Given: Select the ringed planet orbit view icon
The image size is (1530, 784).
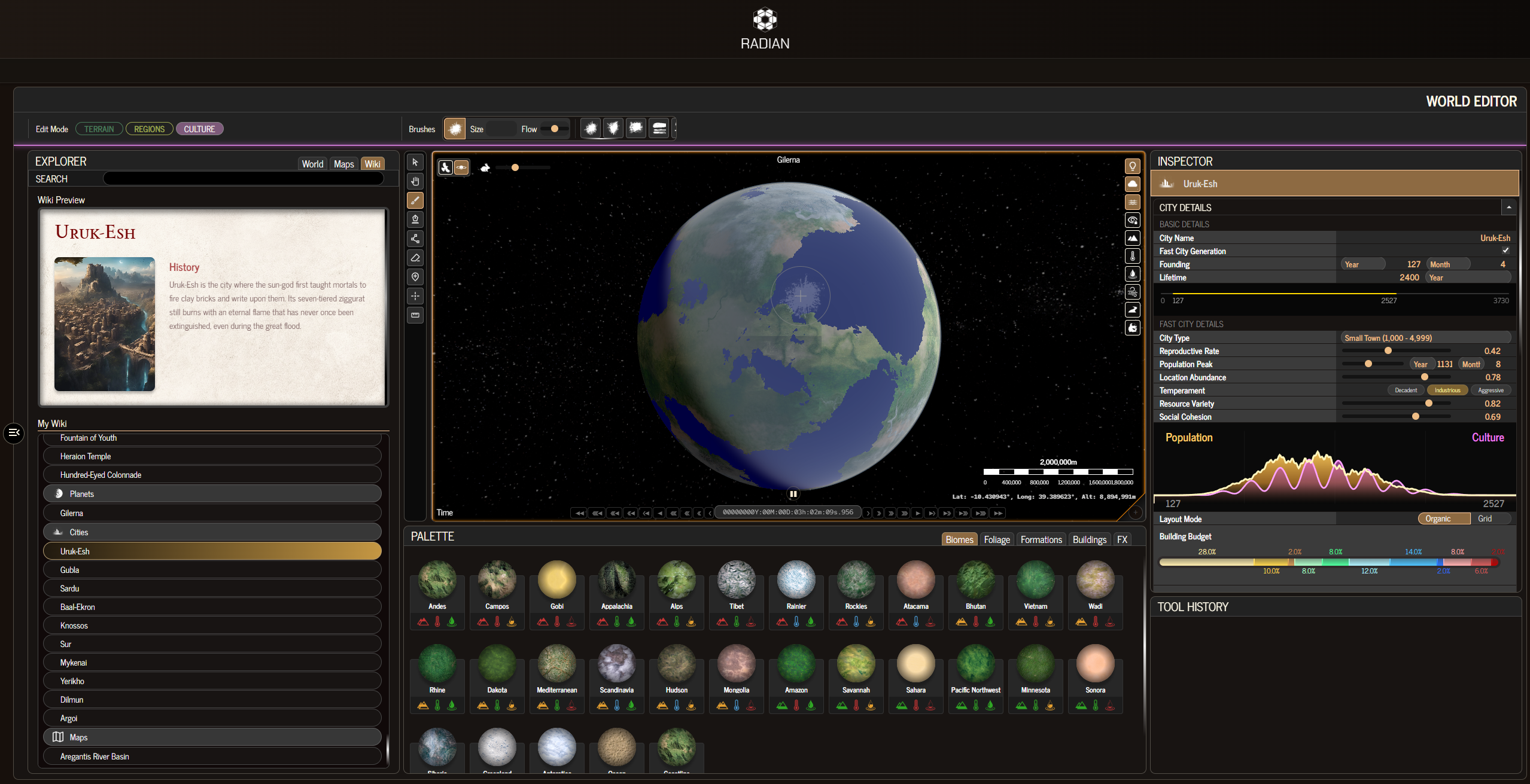Looking at the screenshot, I should pos(461,167).
